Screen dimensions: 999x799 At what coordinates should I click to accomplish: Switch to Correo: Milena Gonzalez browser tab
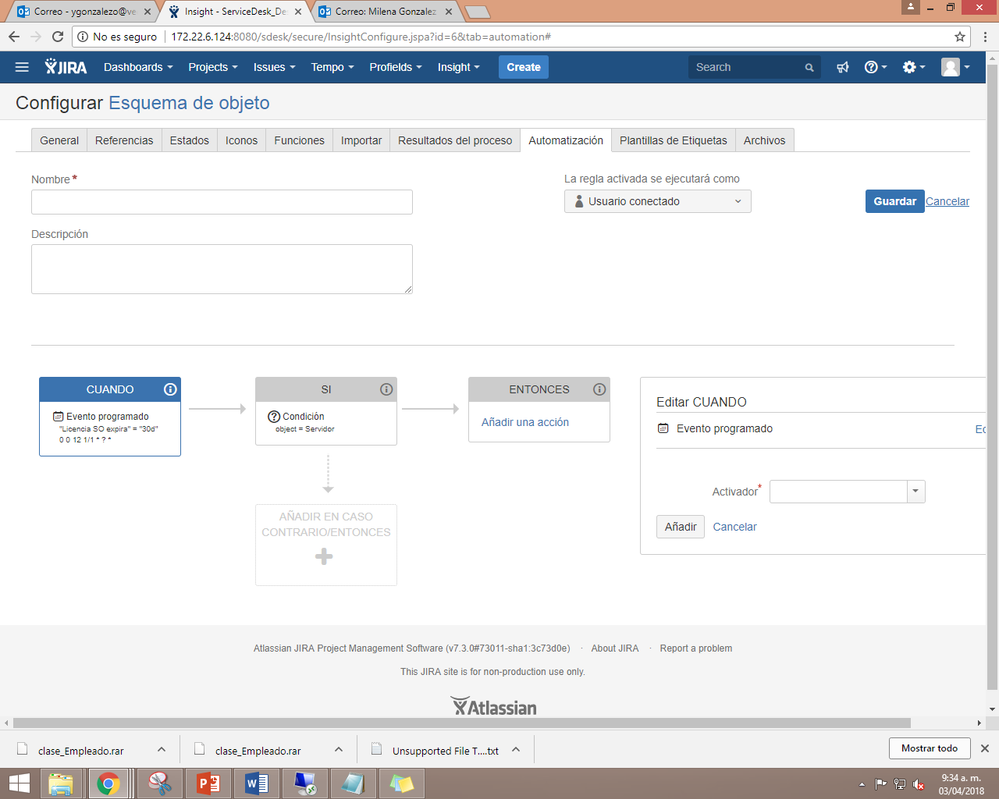(x=385, y=11)
